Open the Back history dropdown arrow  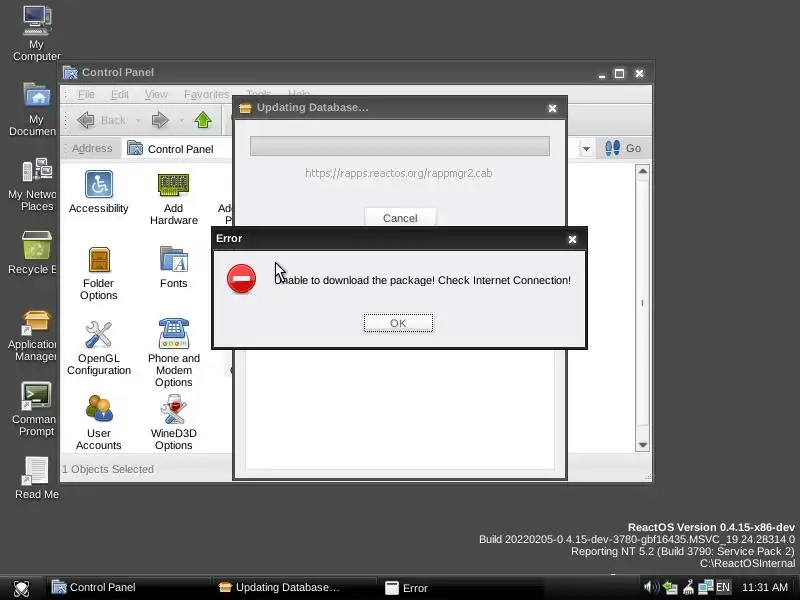[138, 121]
